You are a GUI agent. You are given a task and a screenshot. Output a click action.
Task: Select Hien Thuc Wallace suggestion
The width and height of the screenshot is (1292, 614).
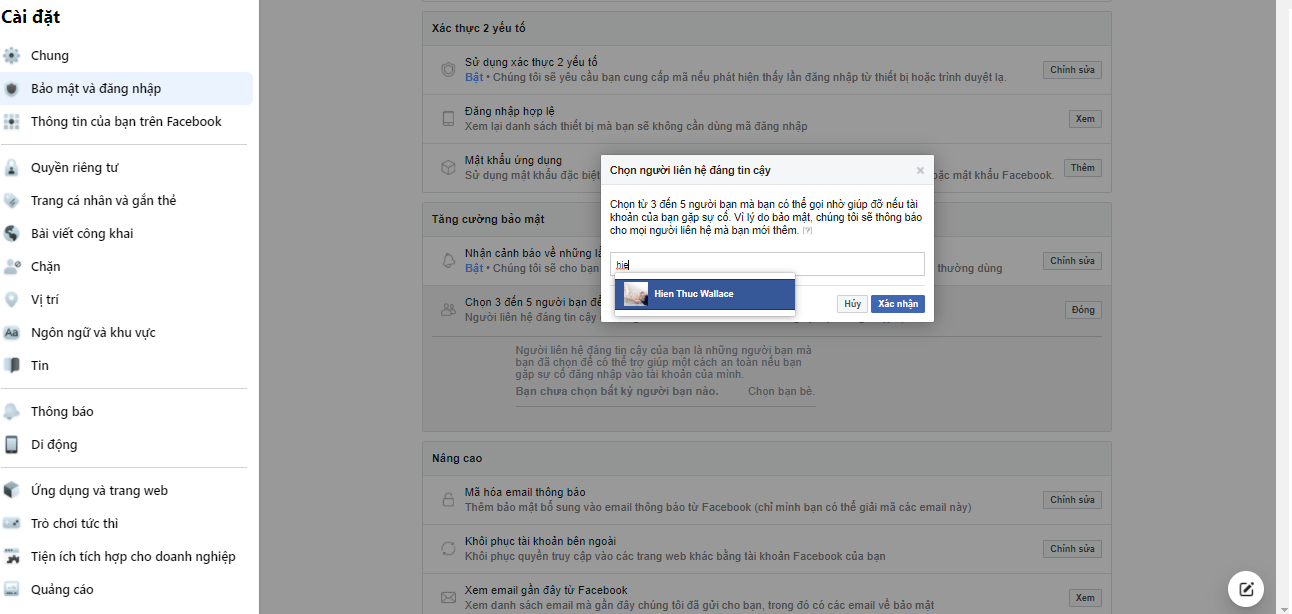point(705,294)
